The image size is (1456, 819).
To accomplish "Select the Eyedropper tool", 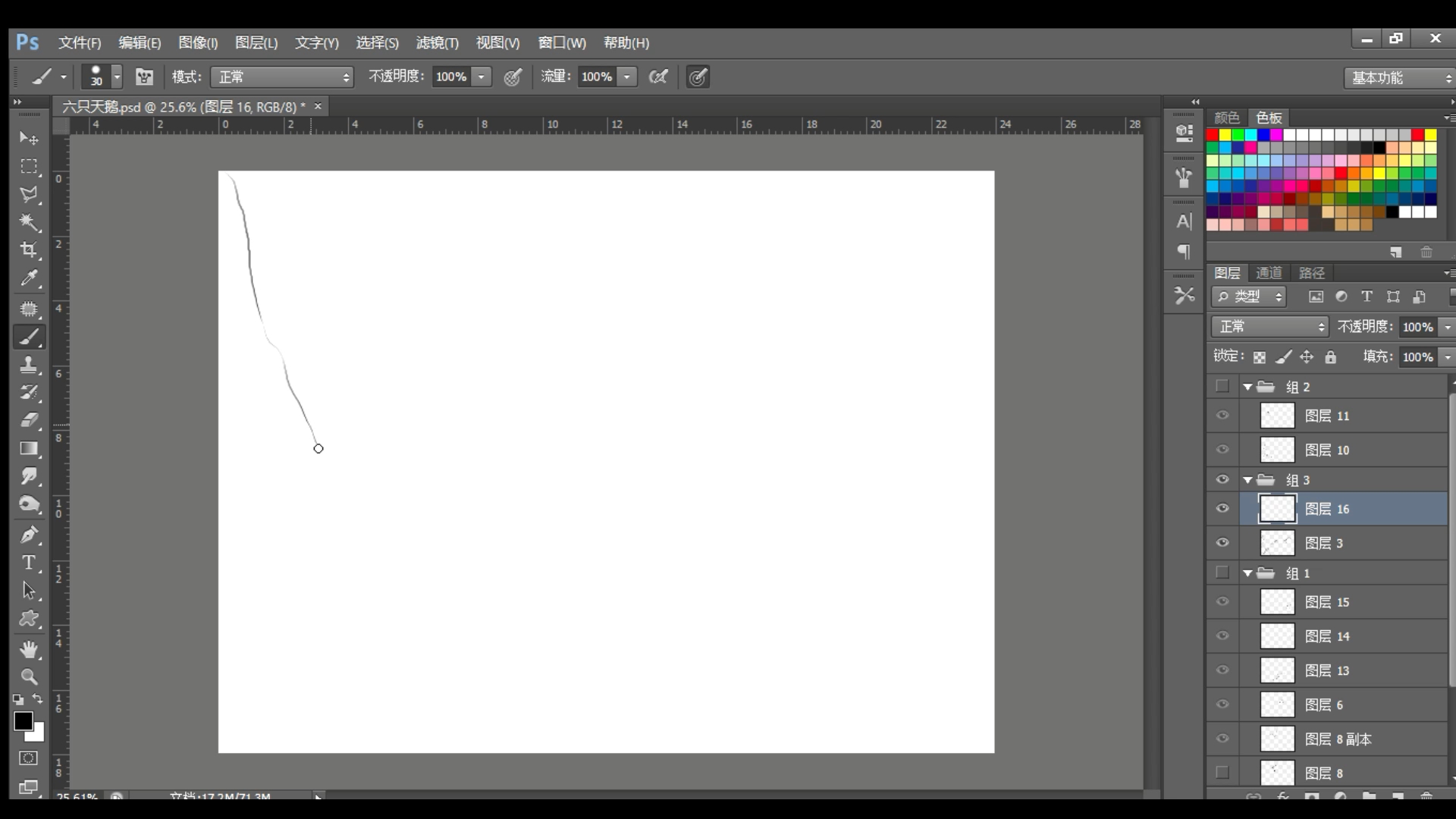I will pos(29,278).
